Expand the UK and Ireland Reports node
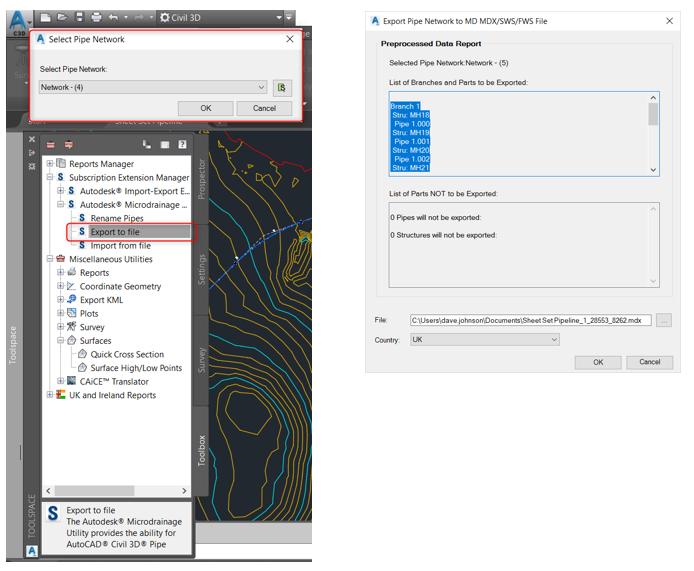Screen dimensions: 694x571 coord(50,395)
